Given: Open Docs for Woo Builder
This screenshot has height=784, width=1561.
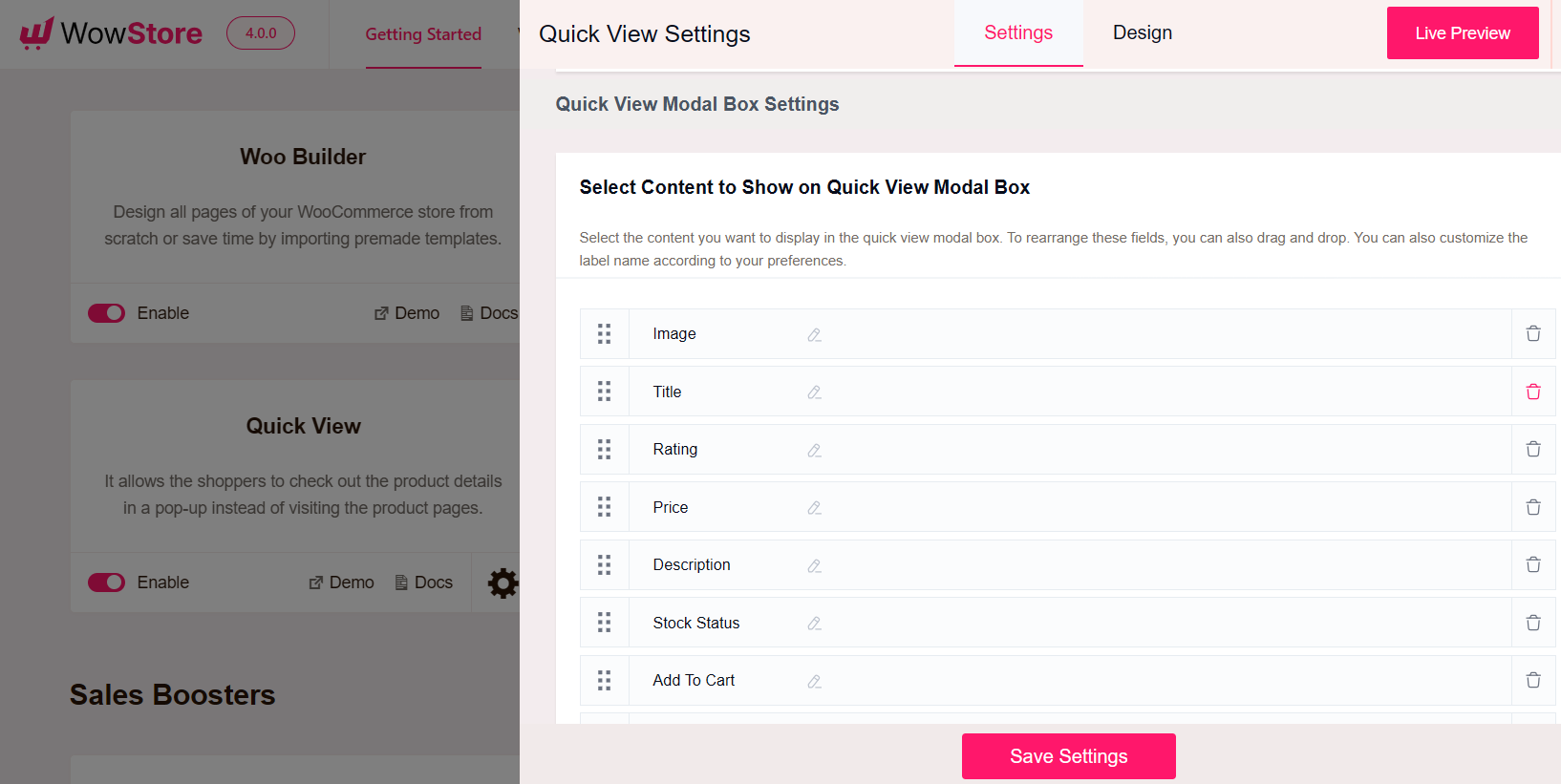Looking at the screenshot, I should click(488, 312).
